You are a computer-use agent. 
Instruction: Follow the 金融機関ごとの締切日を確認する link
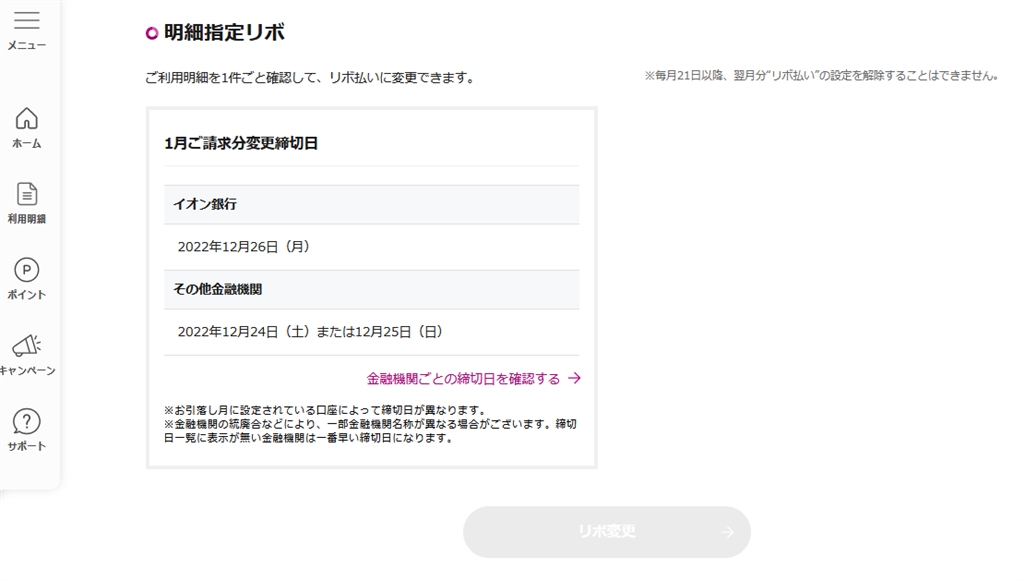tap(463, 379)
